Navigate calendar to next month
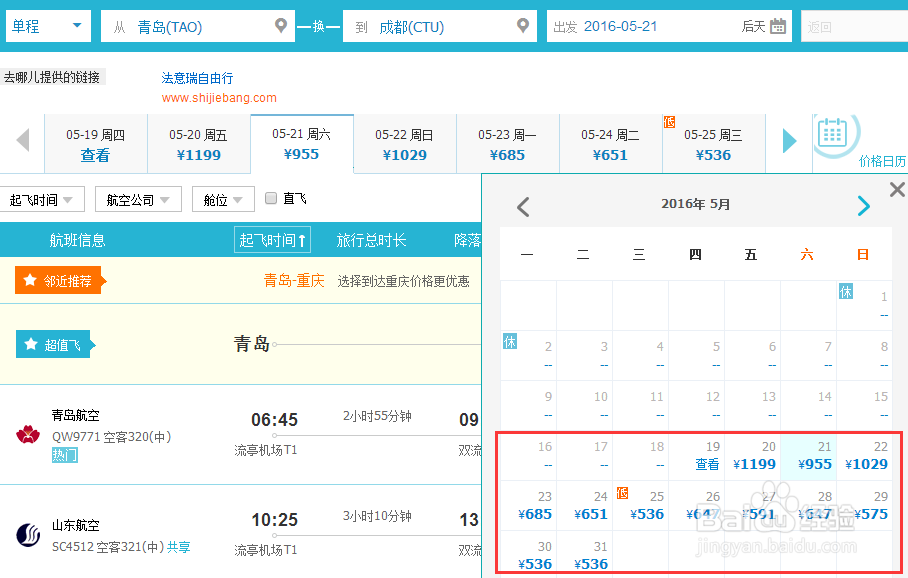The width and height of the screenshot is (908, 578). point(863,206)
